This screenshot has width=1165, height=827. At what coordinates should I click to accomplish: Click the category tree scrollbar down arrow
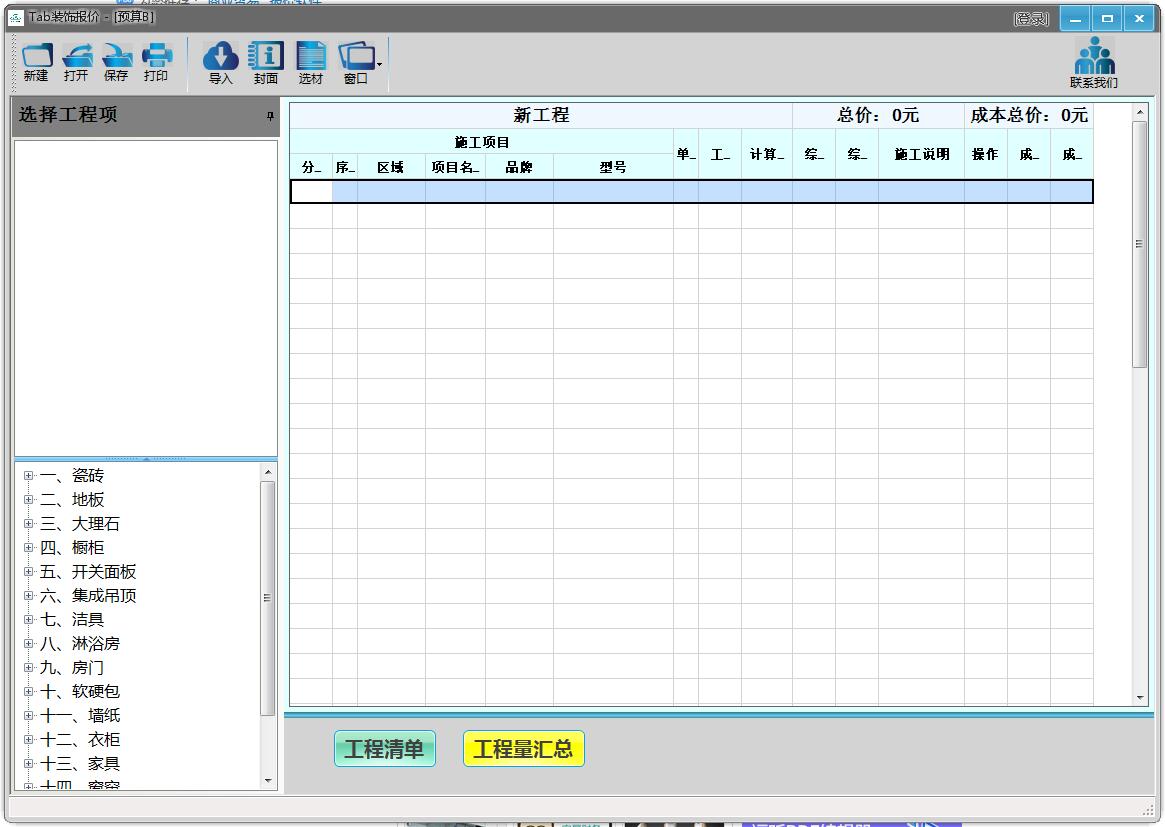267,780
